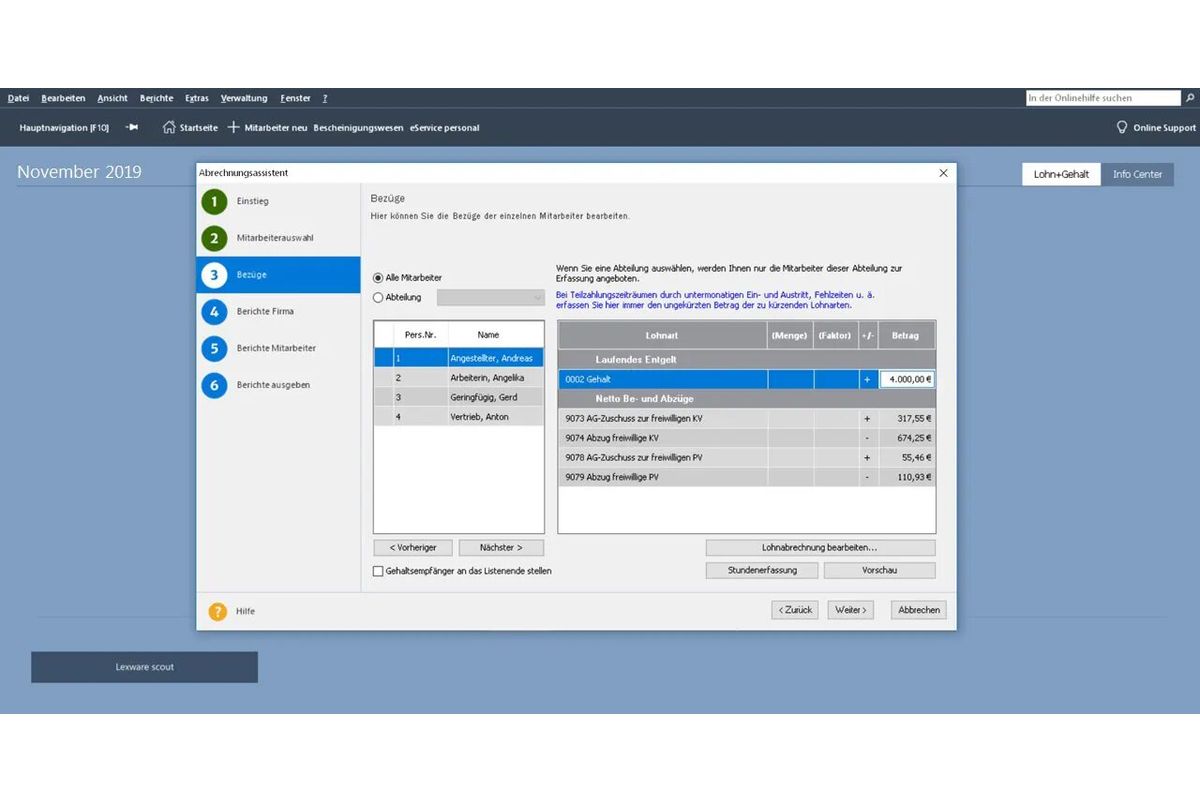Click the Hauptnavigation [F10] item

pyautogui.click(x=64, y=128)
